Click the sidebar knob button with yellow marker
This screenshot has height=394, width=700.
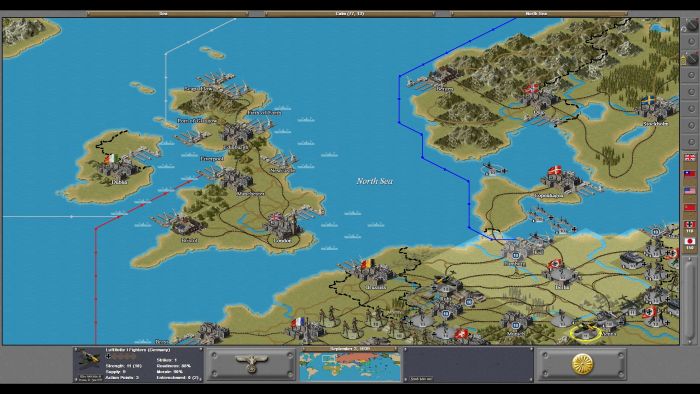tap(691, 58)
